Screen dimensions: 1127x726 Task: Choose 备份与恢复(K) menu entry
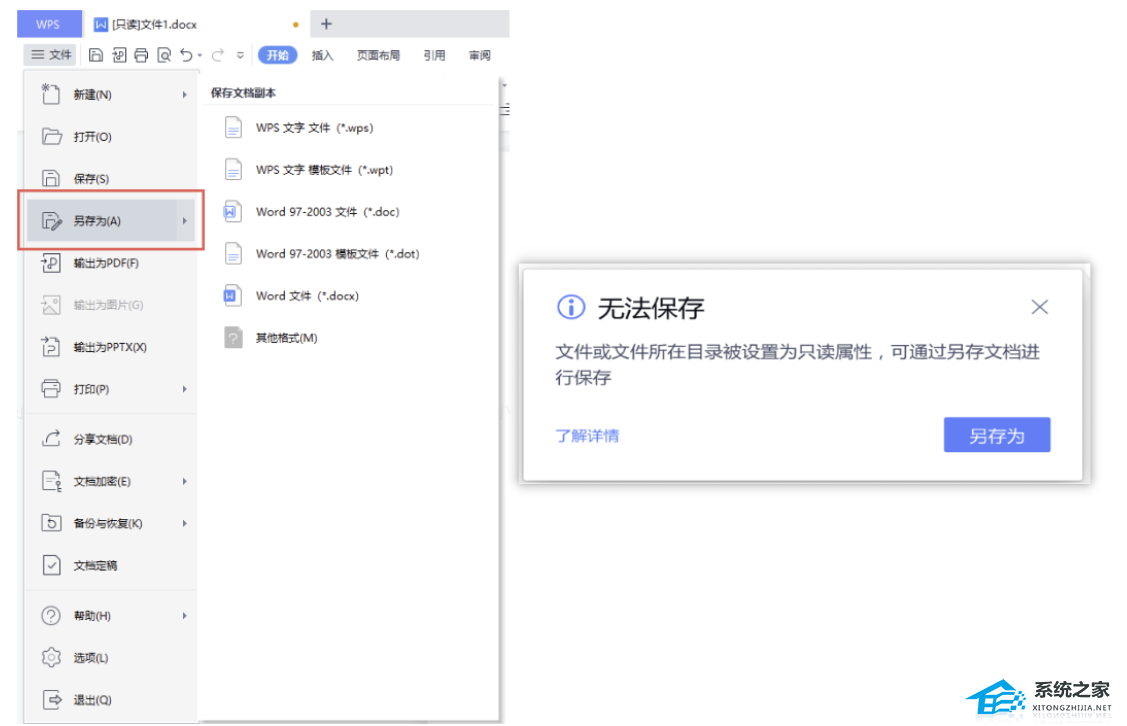click(x=111, y=523)
